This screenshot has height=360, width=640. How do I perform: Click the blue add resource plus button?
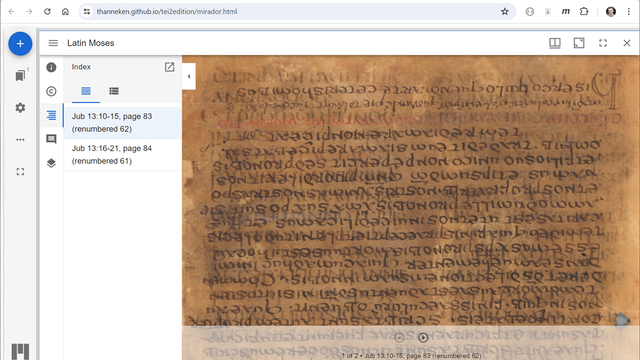tap(20, 44)
